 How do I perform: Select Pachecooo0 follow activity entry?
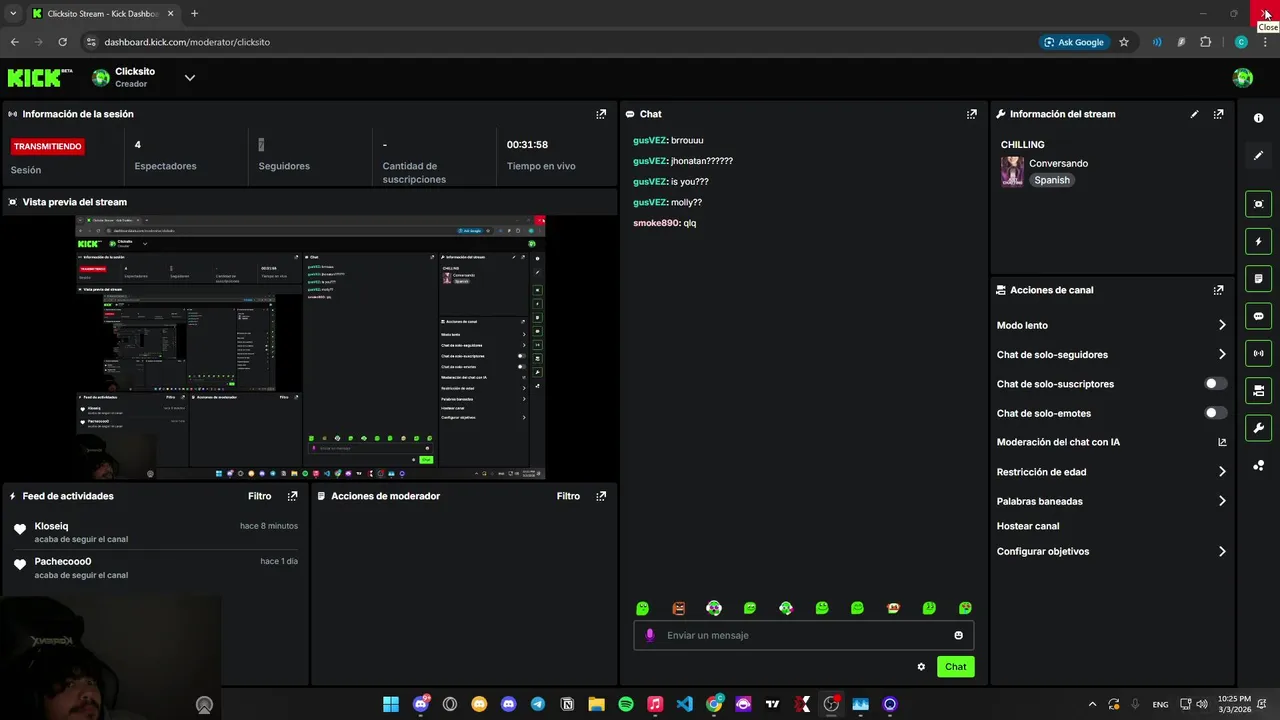pyautogui.click(x=155, y=568)
